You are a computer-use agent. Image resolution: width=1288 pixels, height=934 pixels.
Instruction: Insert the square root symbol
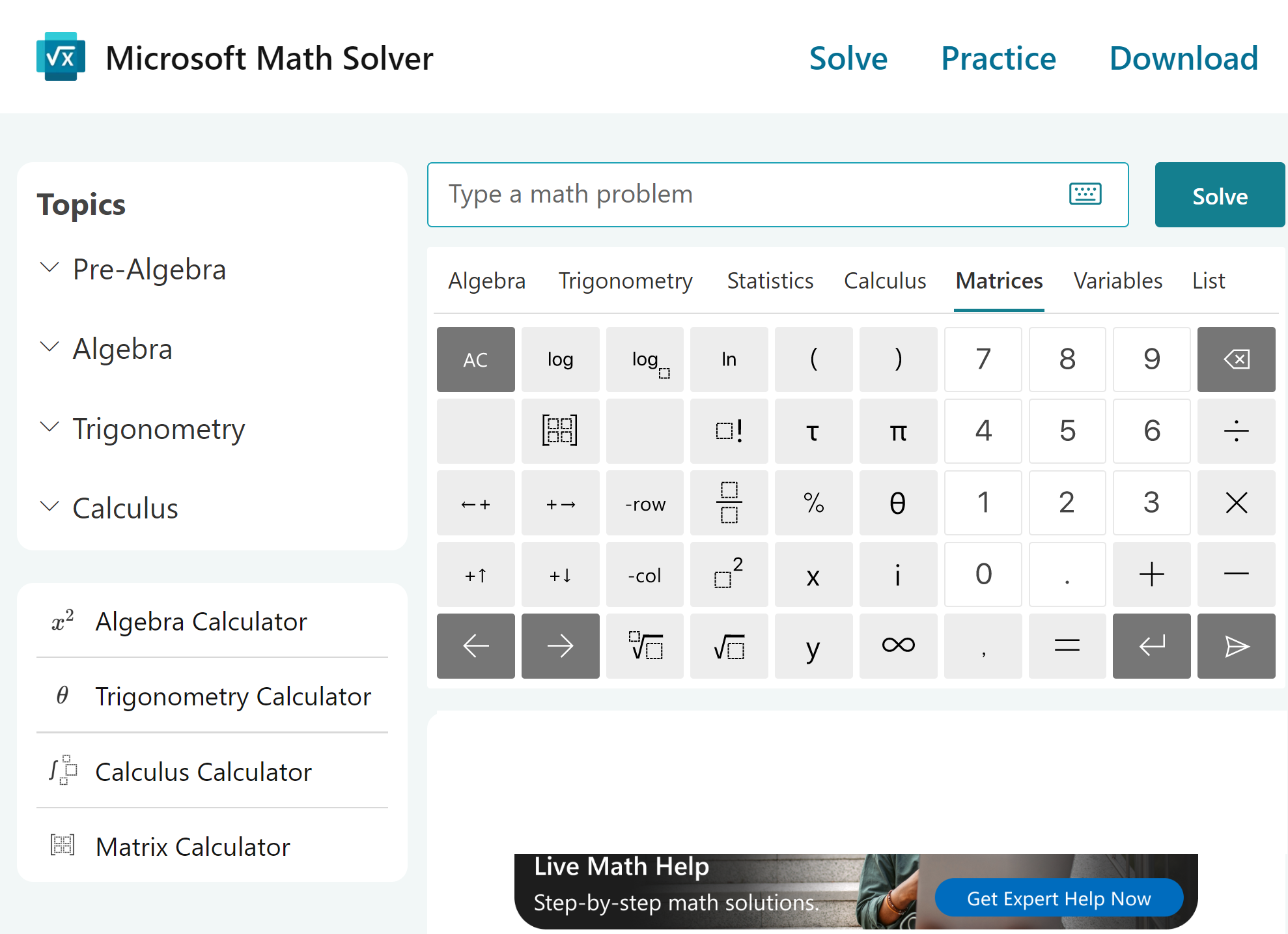tap(729, 646)
